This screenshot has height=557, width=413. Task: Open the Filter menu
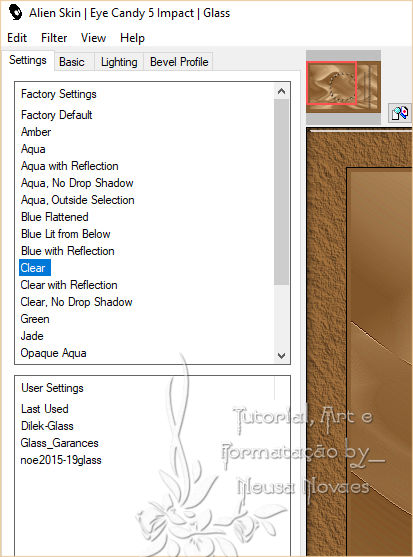click(54, 38)
